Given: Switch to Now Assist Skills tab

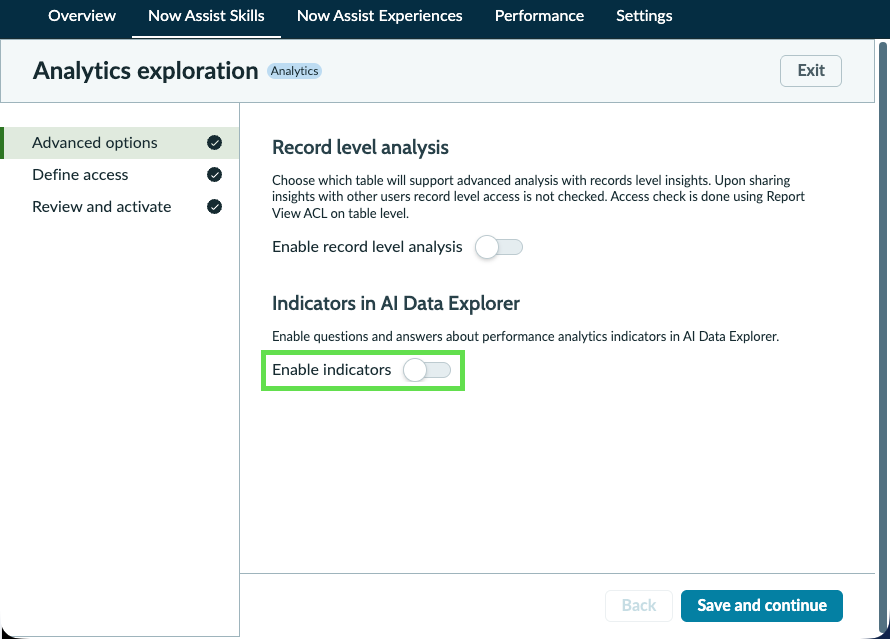Looking at the screenshot, I should (206, 16).
